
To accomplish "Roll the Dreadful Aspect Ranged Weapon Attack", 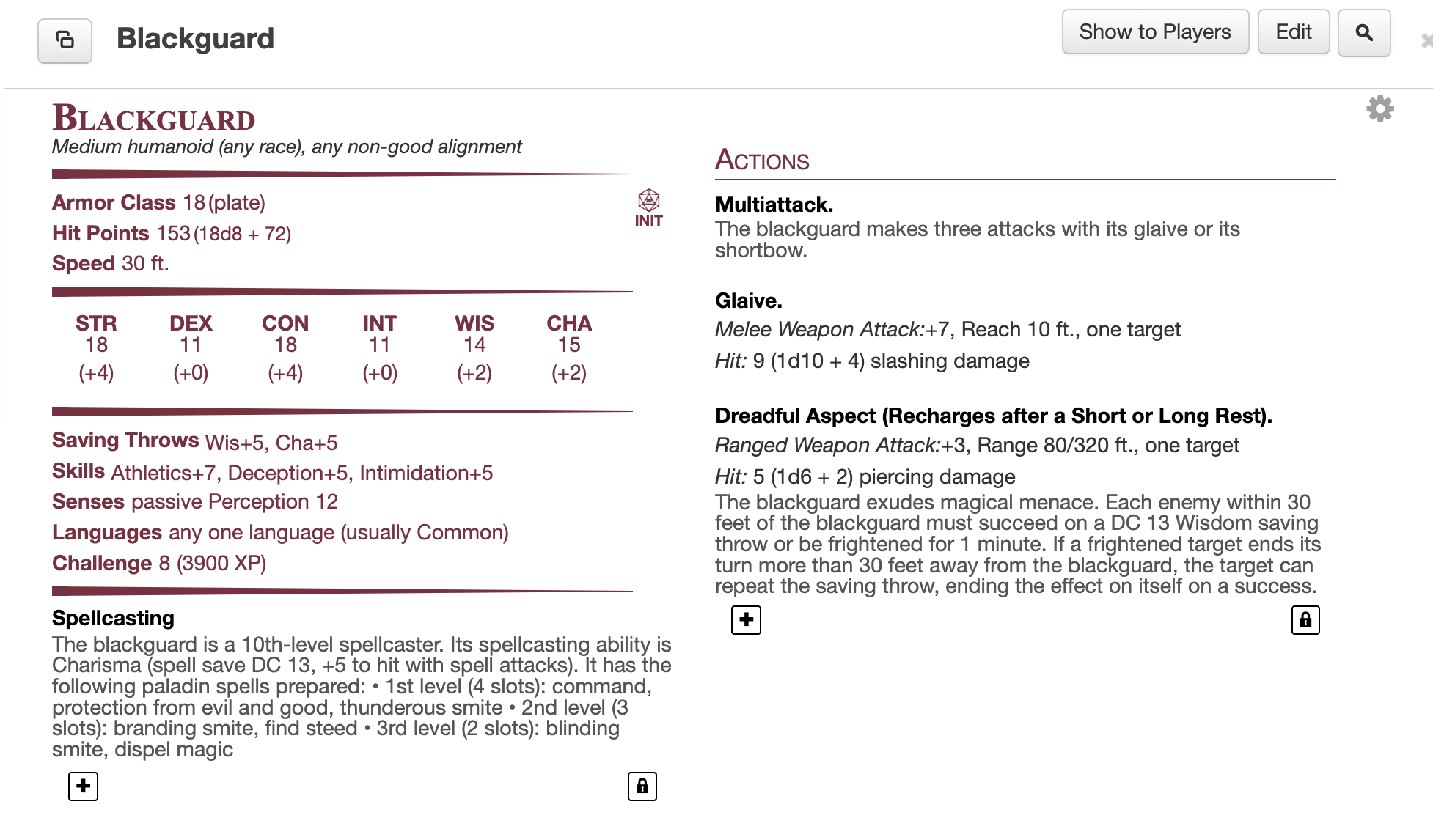I will tap(827, 446).
